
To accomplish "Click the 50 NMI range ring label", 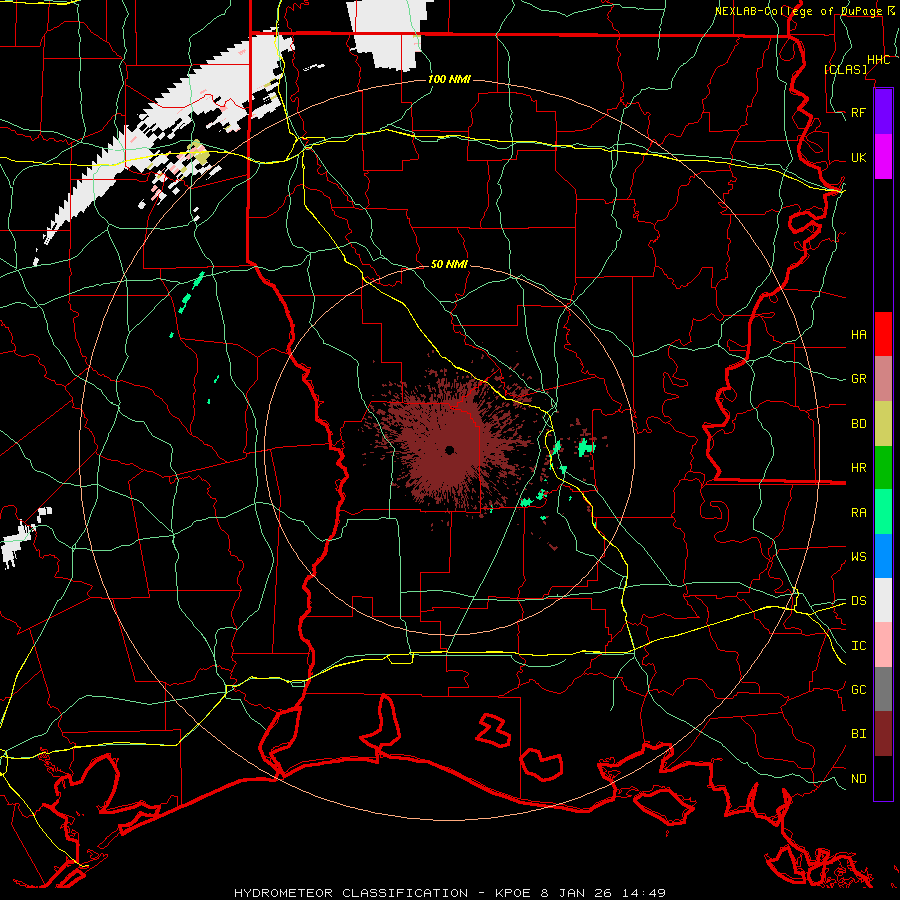I will pyautogui.click(x=449, y=264).
